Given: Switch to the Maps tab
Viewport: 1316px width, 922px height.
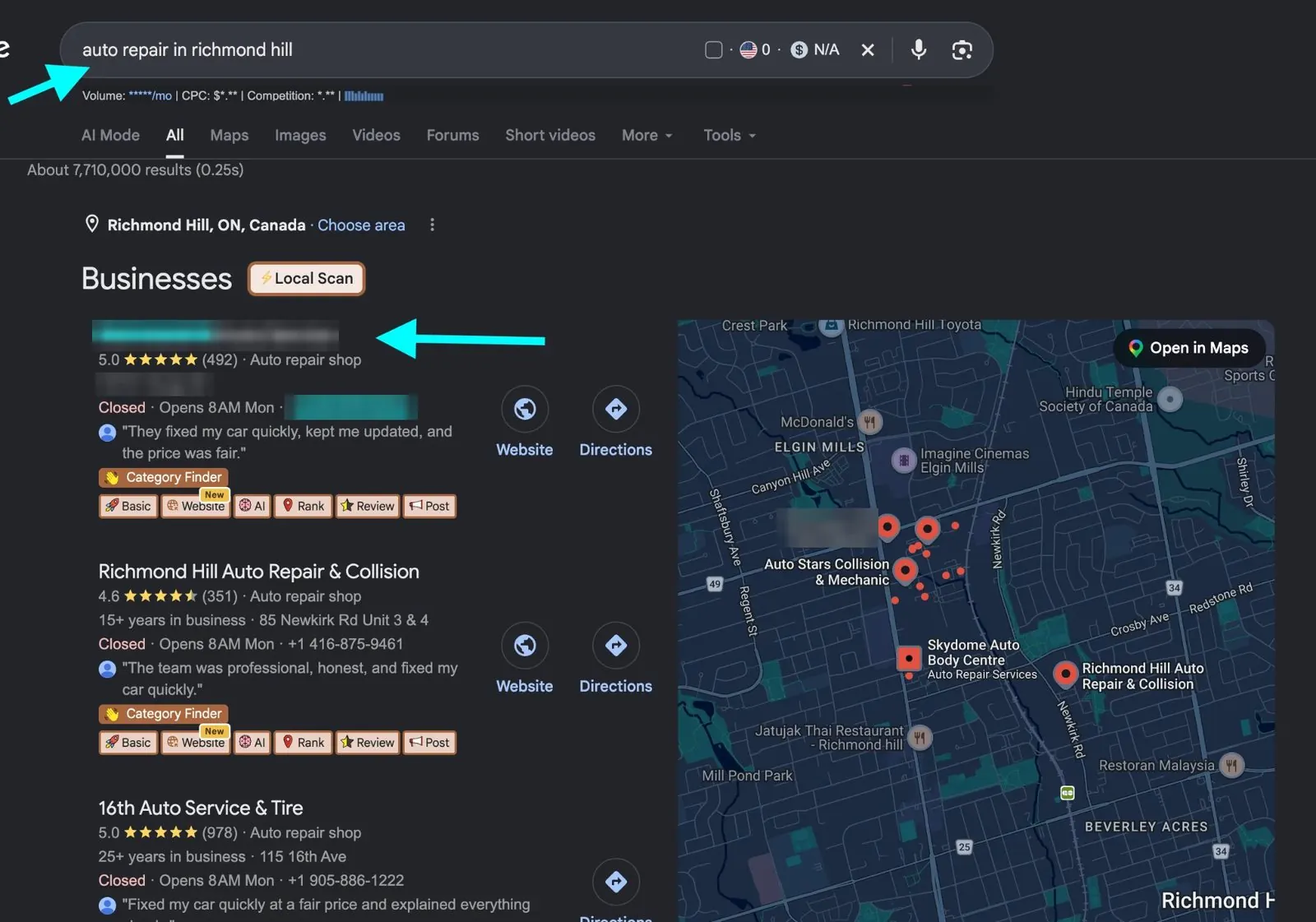Looking at the screenshot, I should coord(229,135).
